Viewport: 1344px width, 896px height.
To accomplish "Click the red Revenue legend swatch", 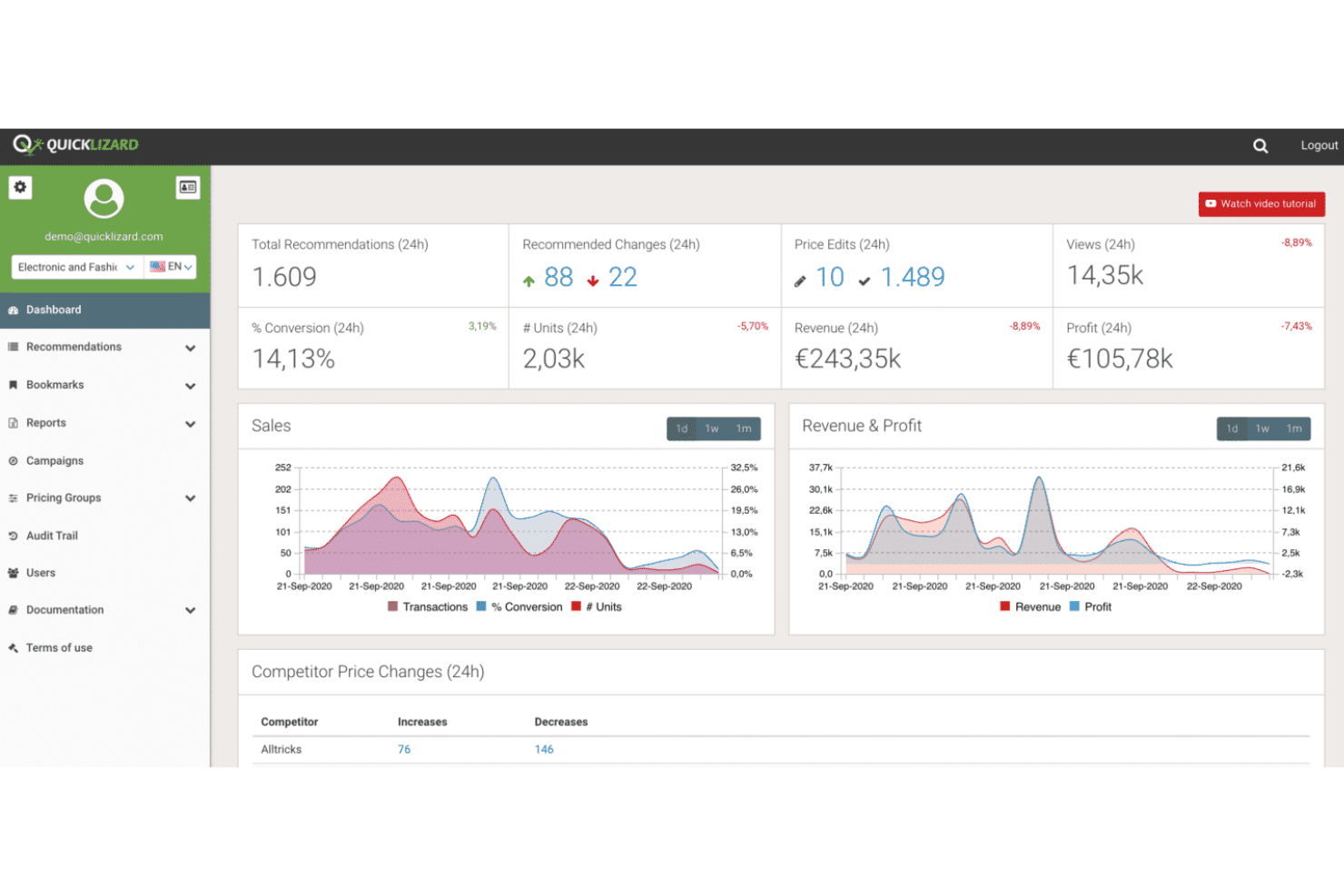I will (x=1004, y=606).
